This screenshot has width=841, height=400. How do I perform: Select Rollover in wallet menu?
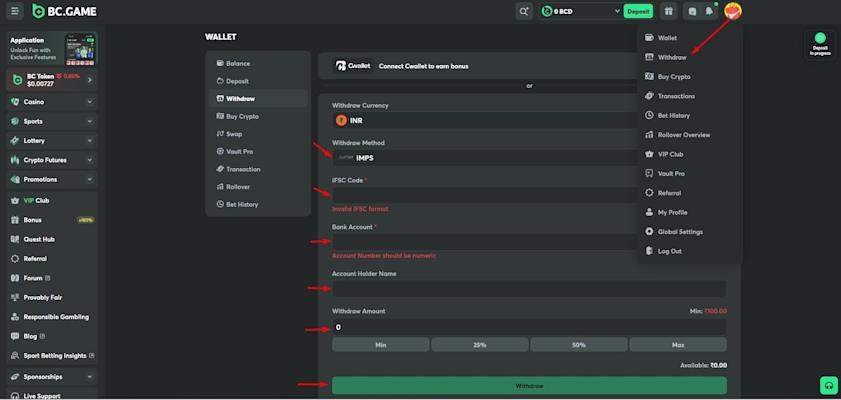pos(258,187)
